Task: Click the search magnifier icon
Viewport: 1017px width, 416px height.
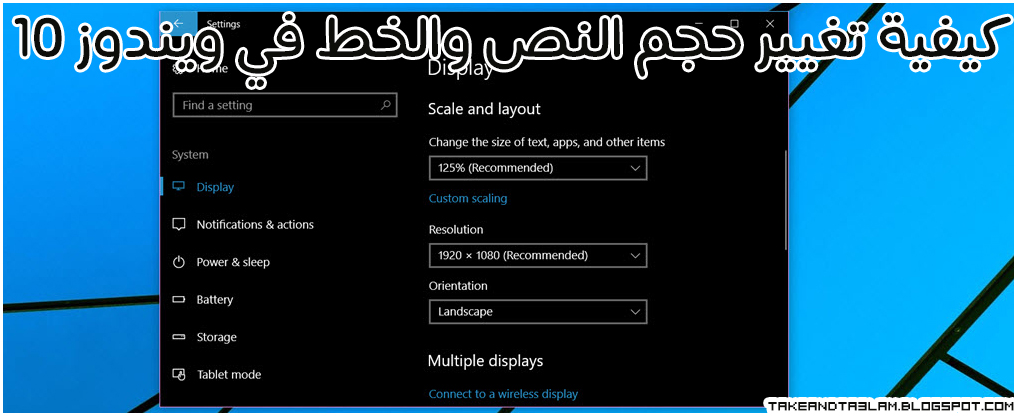Action: tap(385, 104)
